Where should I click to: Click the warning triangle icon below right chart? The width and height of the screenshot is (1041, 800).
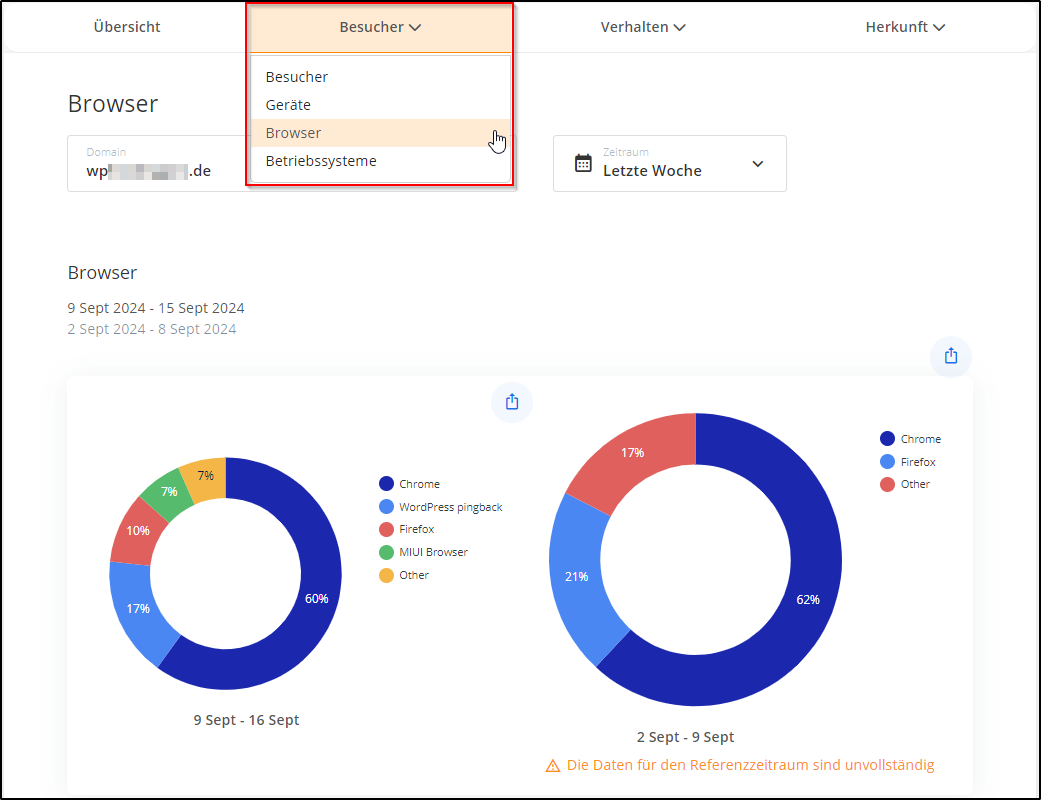[553, 766]
